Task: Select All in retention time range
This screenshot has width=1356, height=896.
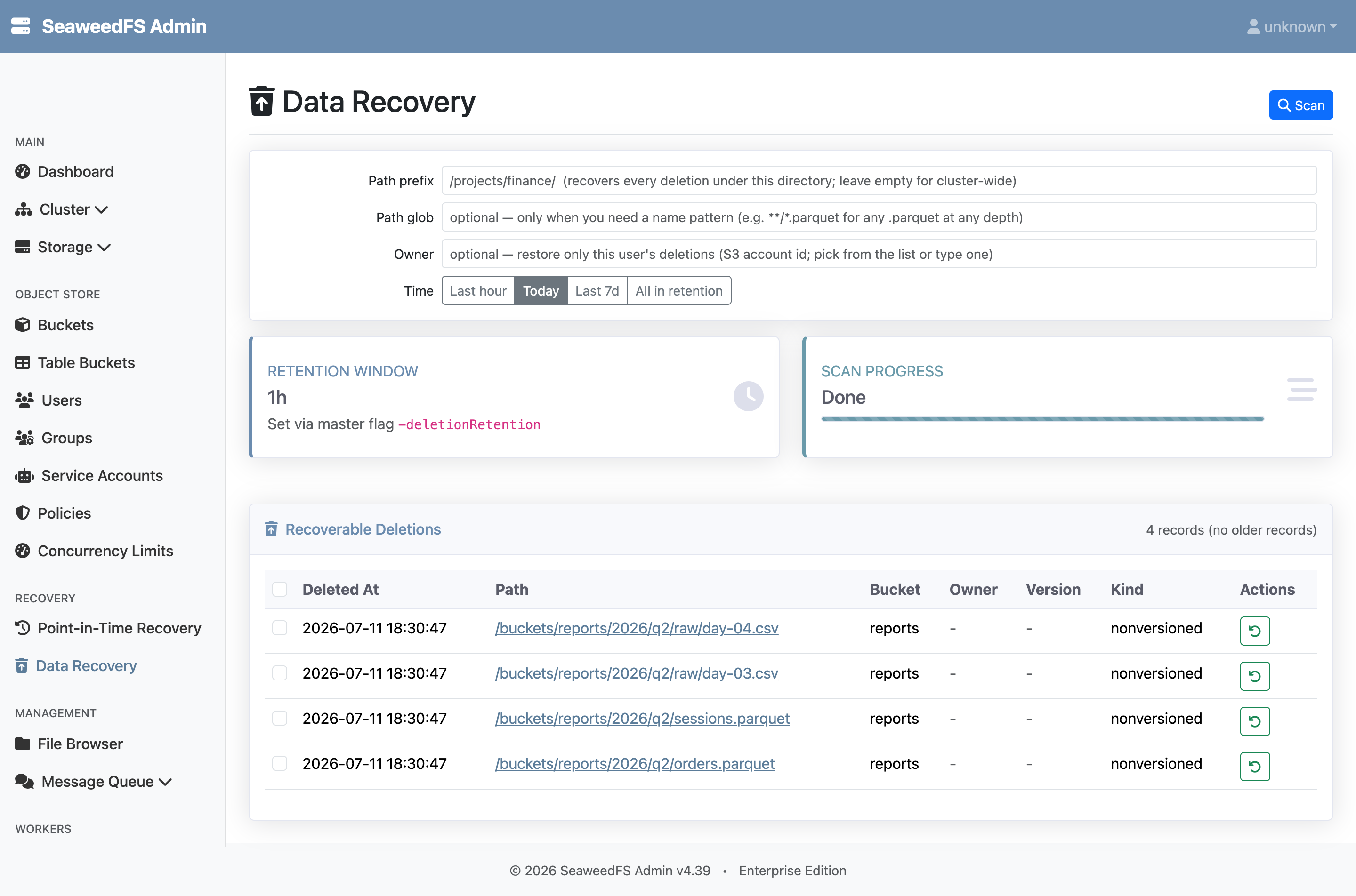Action: click(679, 291)
